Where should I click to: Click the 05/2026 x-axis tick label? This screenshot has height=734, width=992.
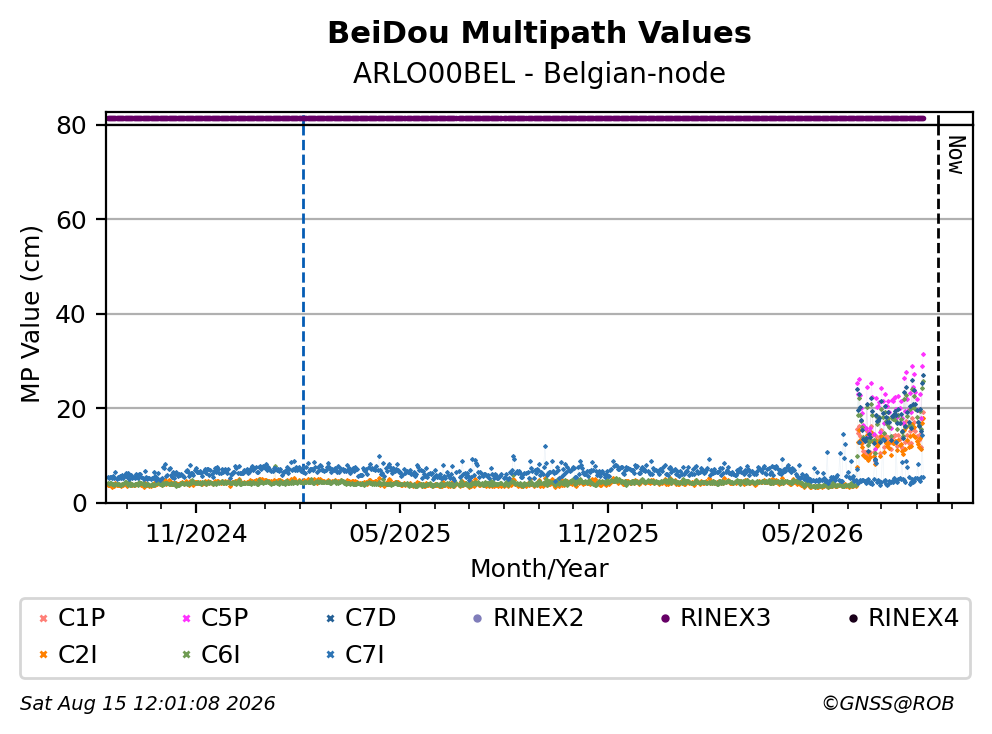pyautogui.click(x=812, y=534)
